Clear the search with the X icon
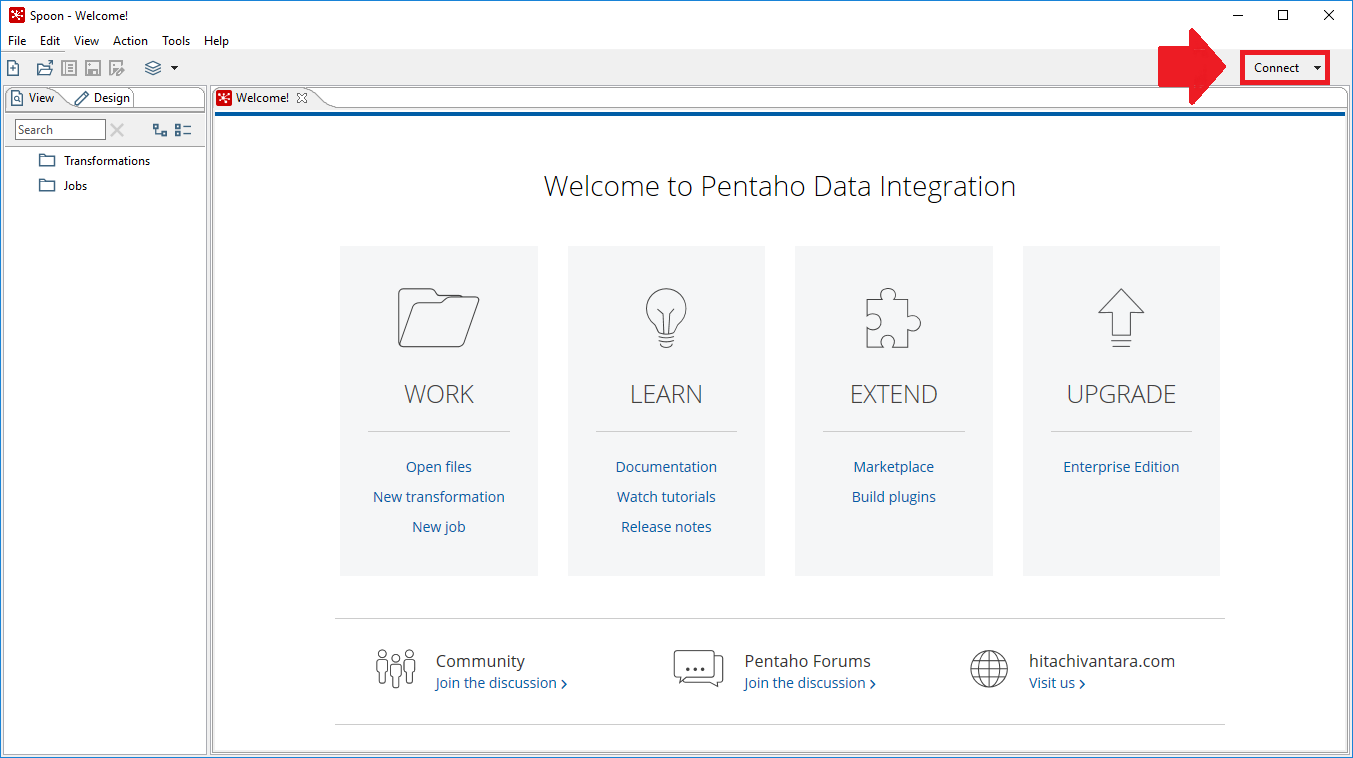 [x=117, y=130]
